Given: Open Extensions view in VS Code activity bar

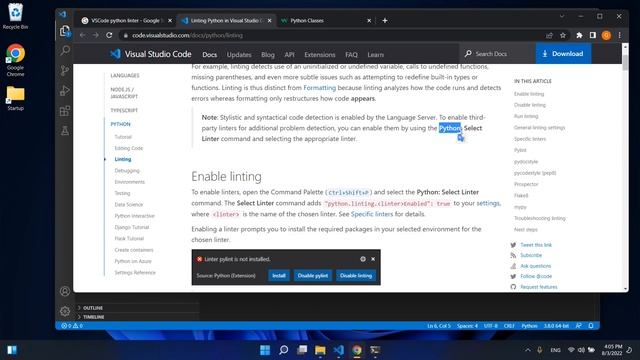Looking at the screenshot, I should point(64,111).
